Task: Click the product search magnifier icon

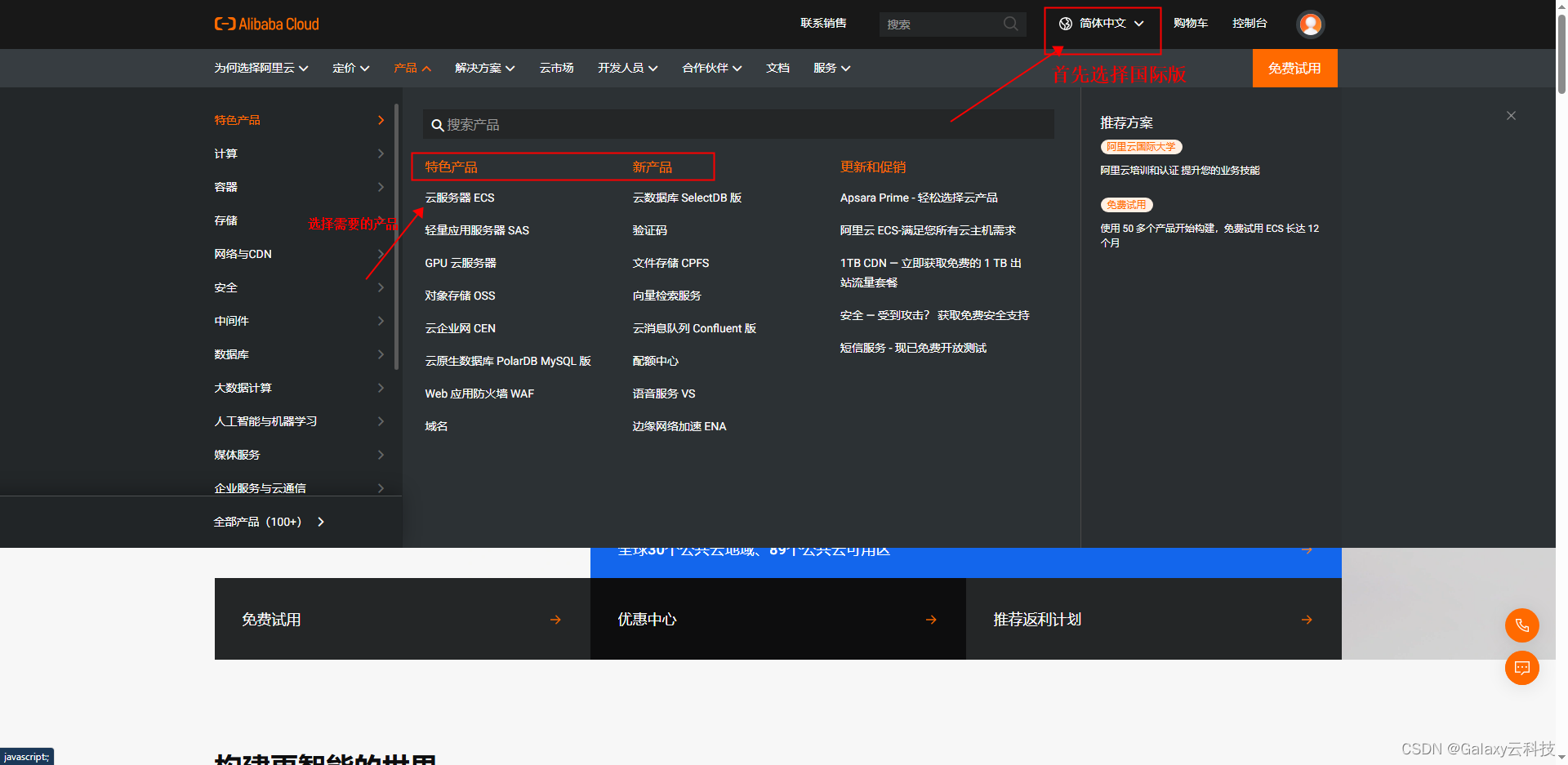Action: point(437,125)
